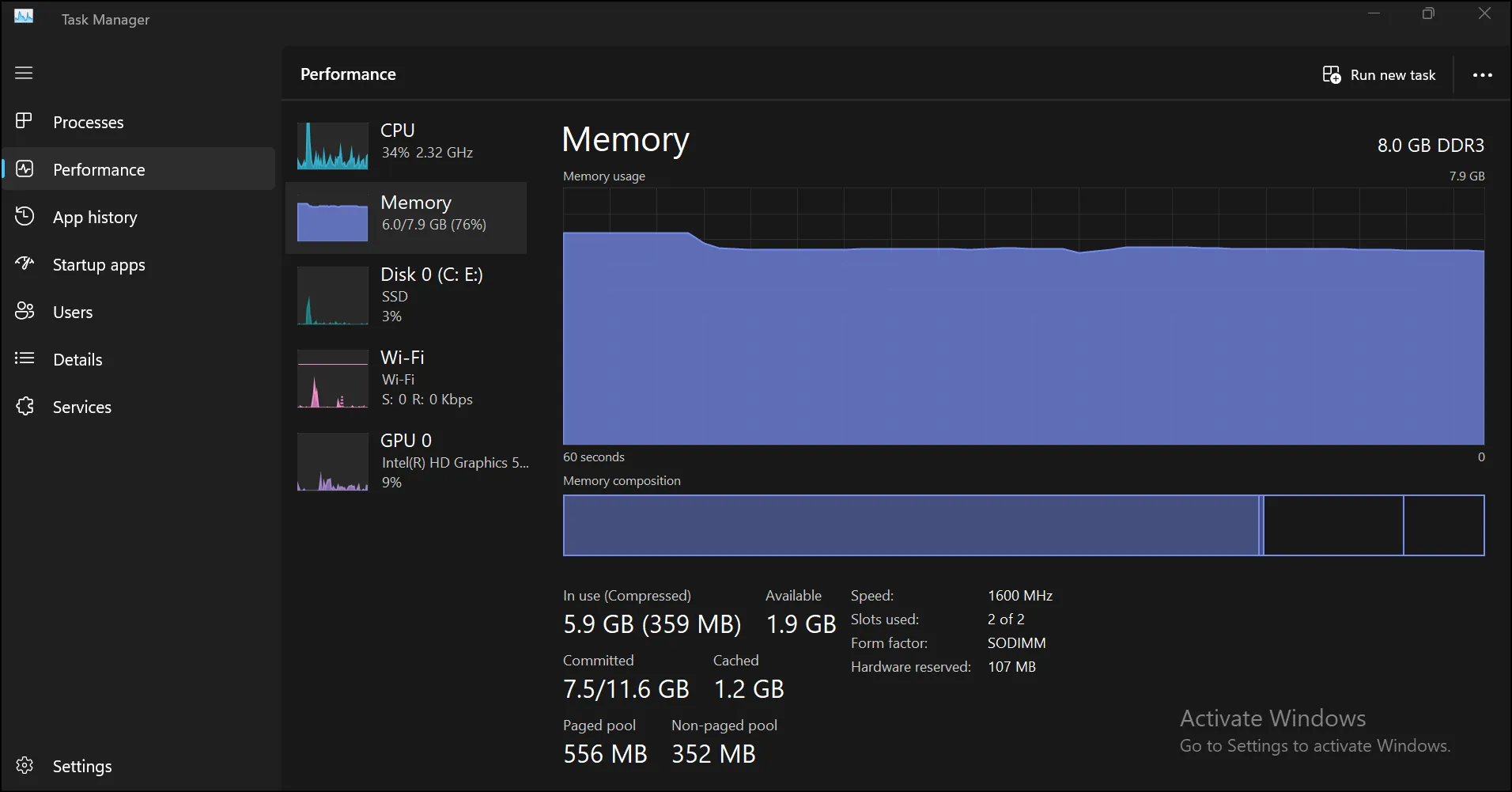Click the Task Manager title bar icon

click(x=24, y=17)
